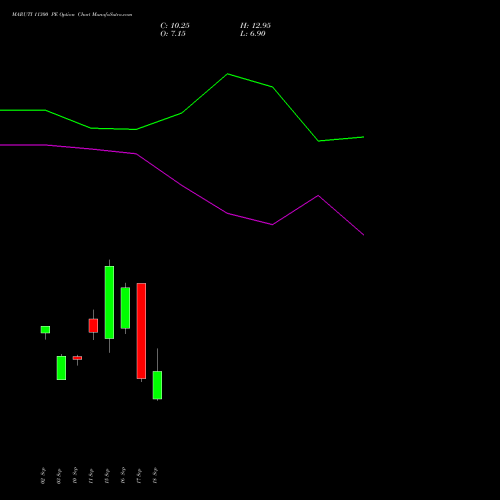Screen dimensions: 500x500
Task: Select the 18 Sep date label
Action: (x=155, y=476)
